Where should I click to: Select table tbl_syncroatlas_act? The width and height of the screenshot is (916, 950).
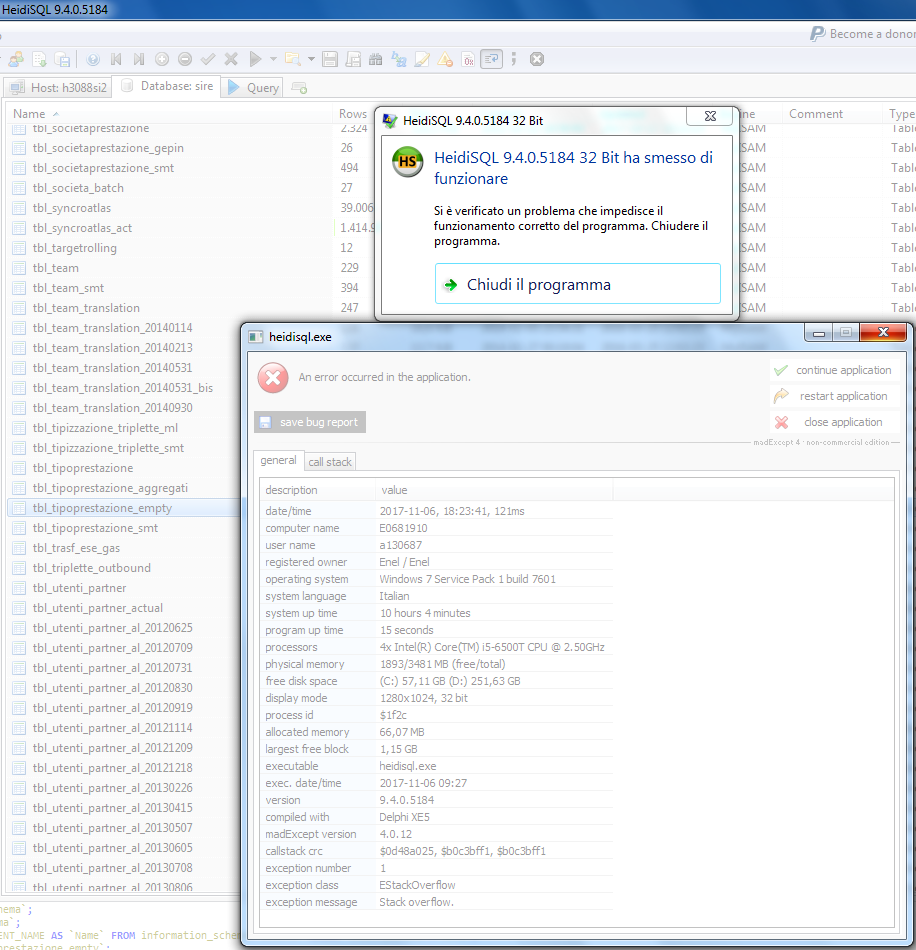pos(82,228)
